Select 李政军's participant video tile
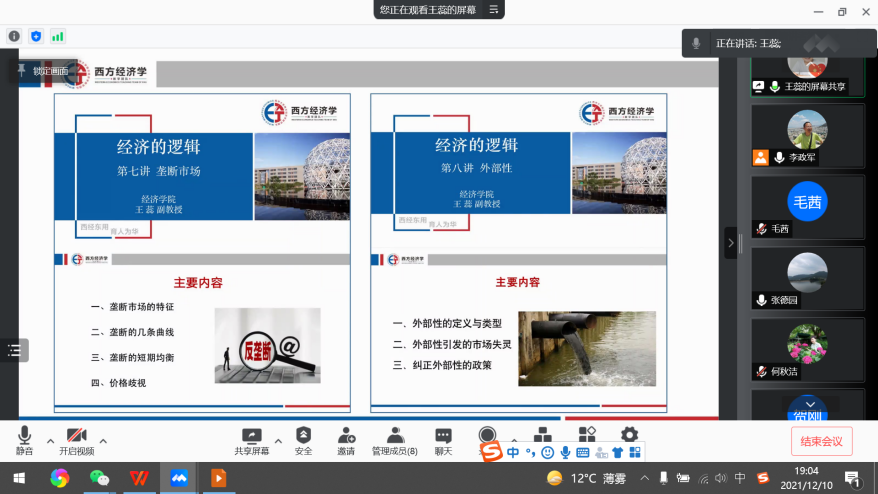Viewport: 878px width, 494px height. point(807,136)
